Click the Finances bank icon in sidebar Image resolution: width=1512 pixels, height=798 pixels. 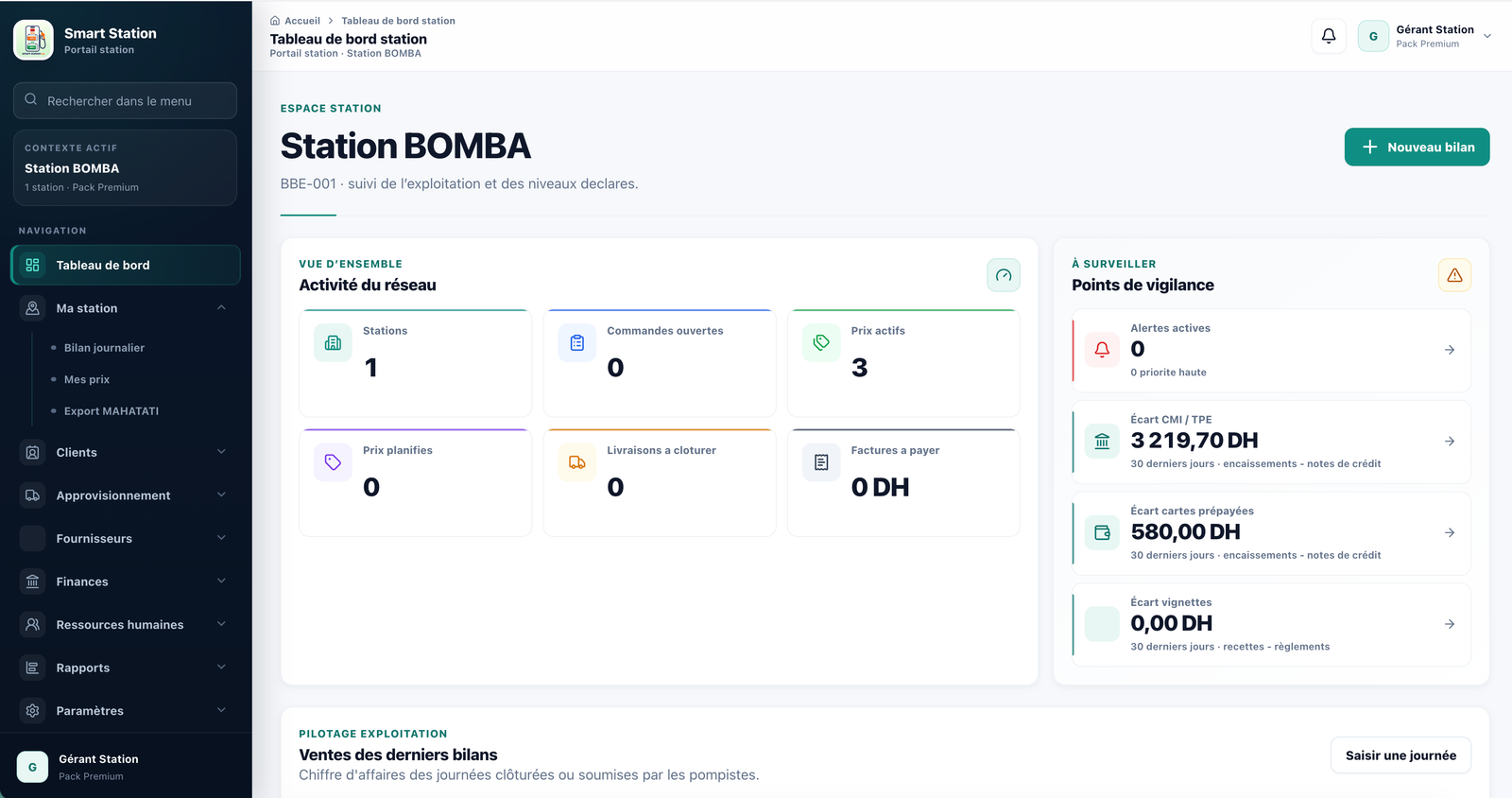(33, 581)
